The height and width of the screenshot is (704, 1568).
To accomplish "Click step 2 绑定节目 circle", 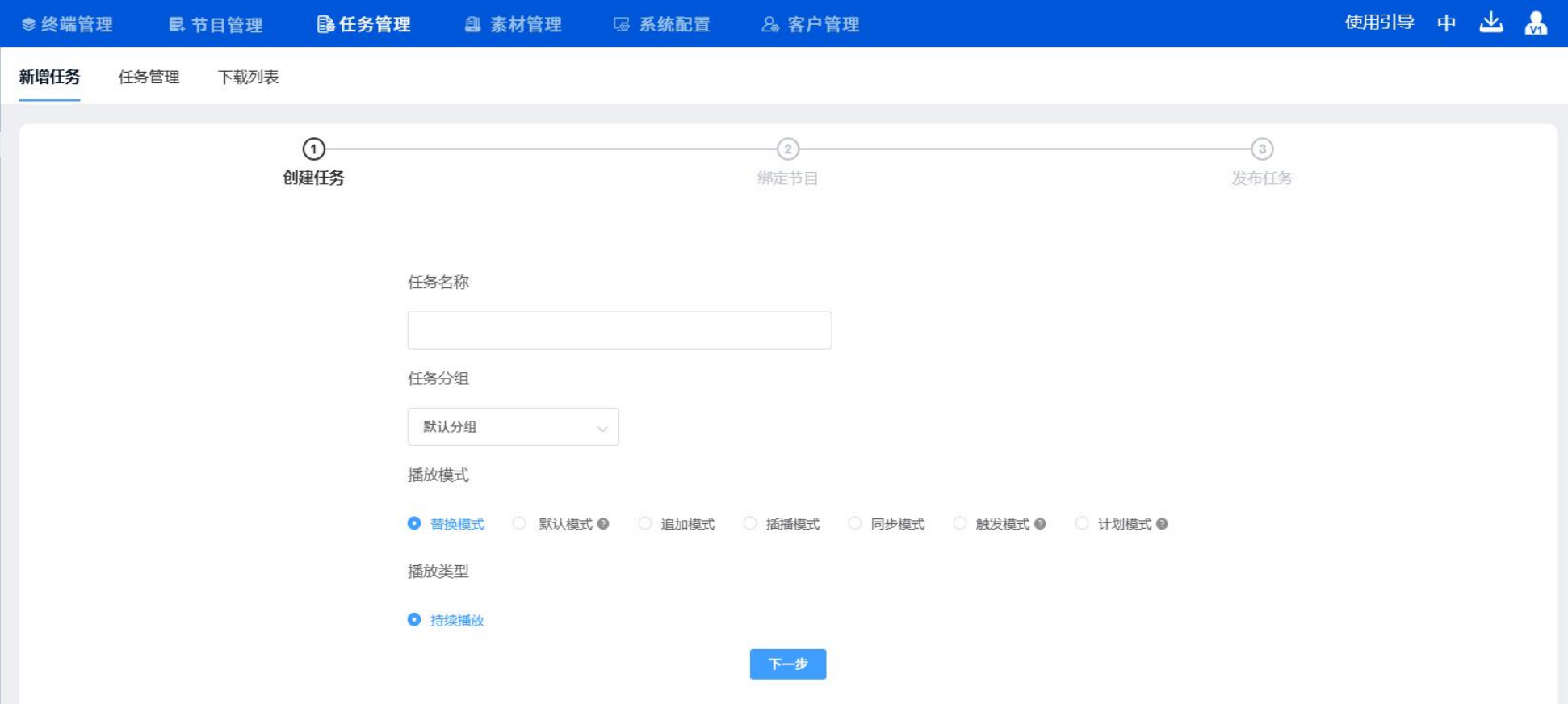I will 787,149.
